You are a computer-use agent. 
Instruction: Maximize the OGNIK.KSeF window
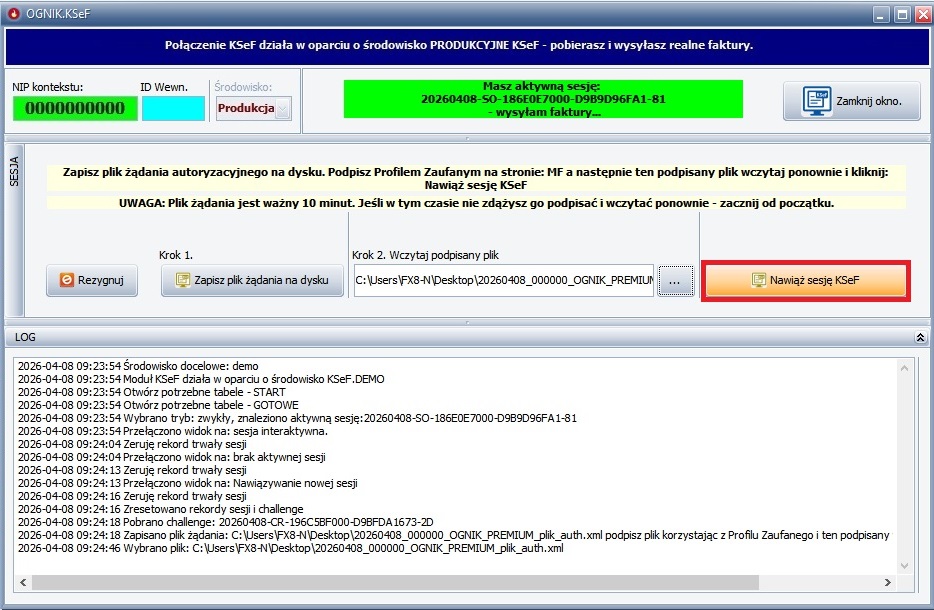tap(901, 14)
